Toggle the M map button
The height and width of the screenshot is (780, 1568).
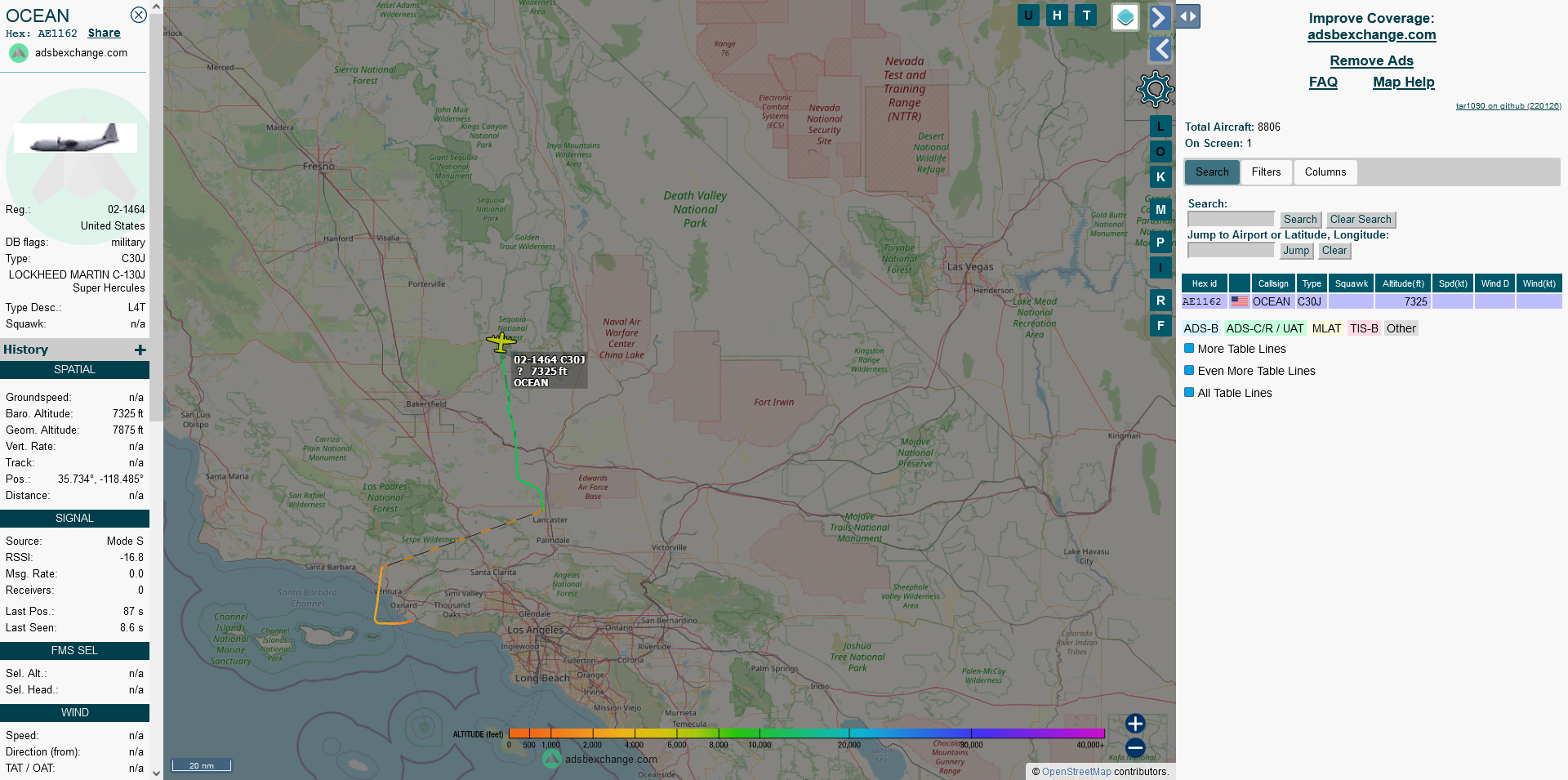click(1160, 210)
